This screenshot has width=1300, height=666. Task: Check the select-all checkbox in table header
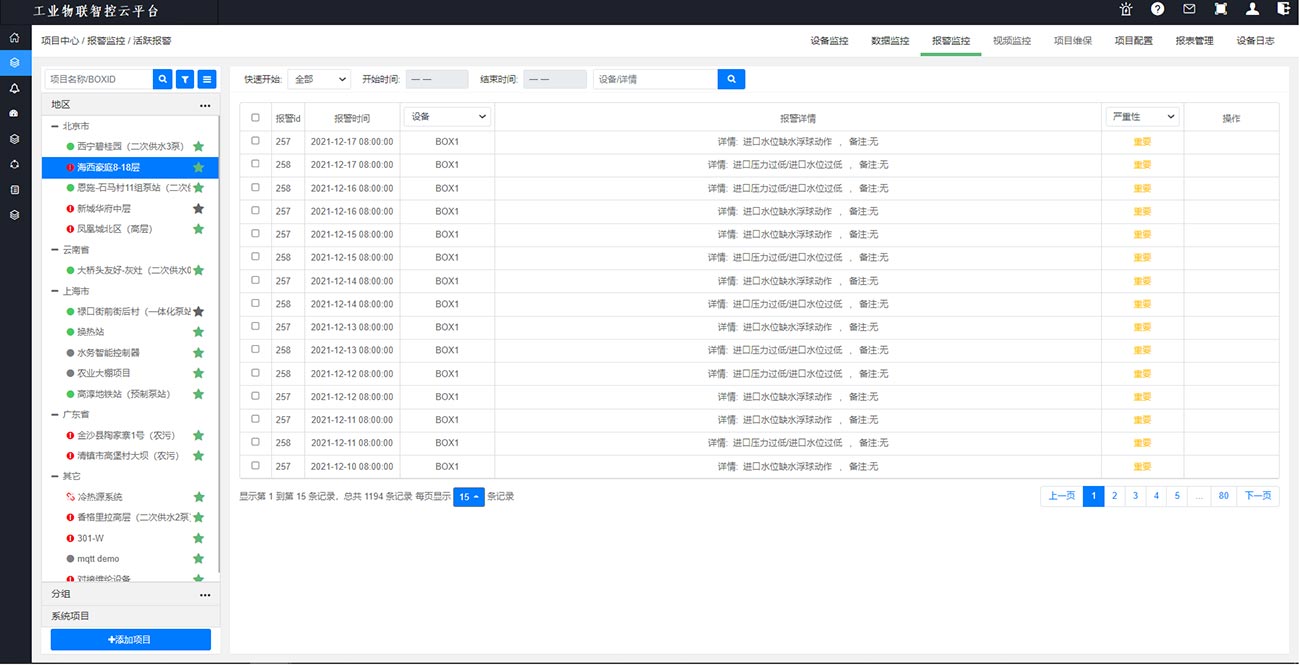255,118
